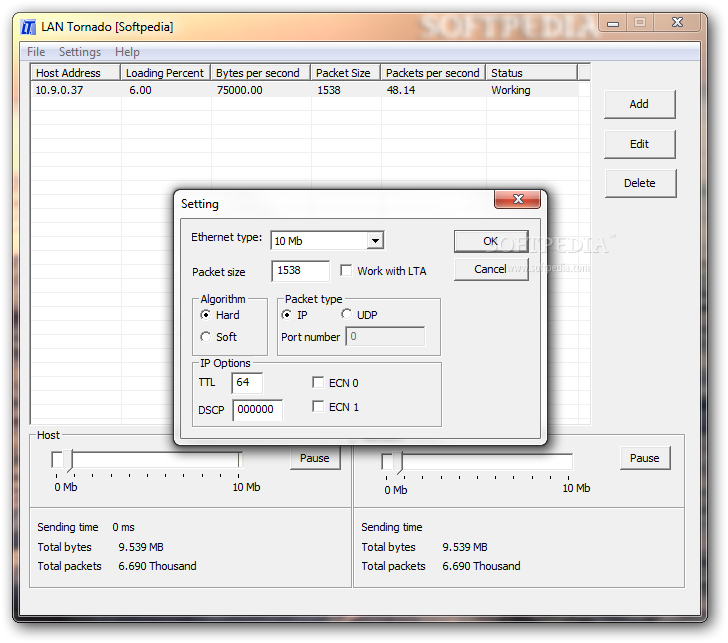Close the Setting dialog with the red X
The height and width of the screenshot is (643, 728).
[x=518, y=199]
